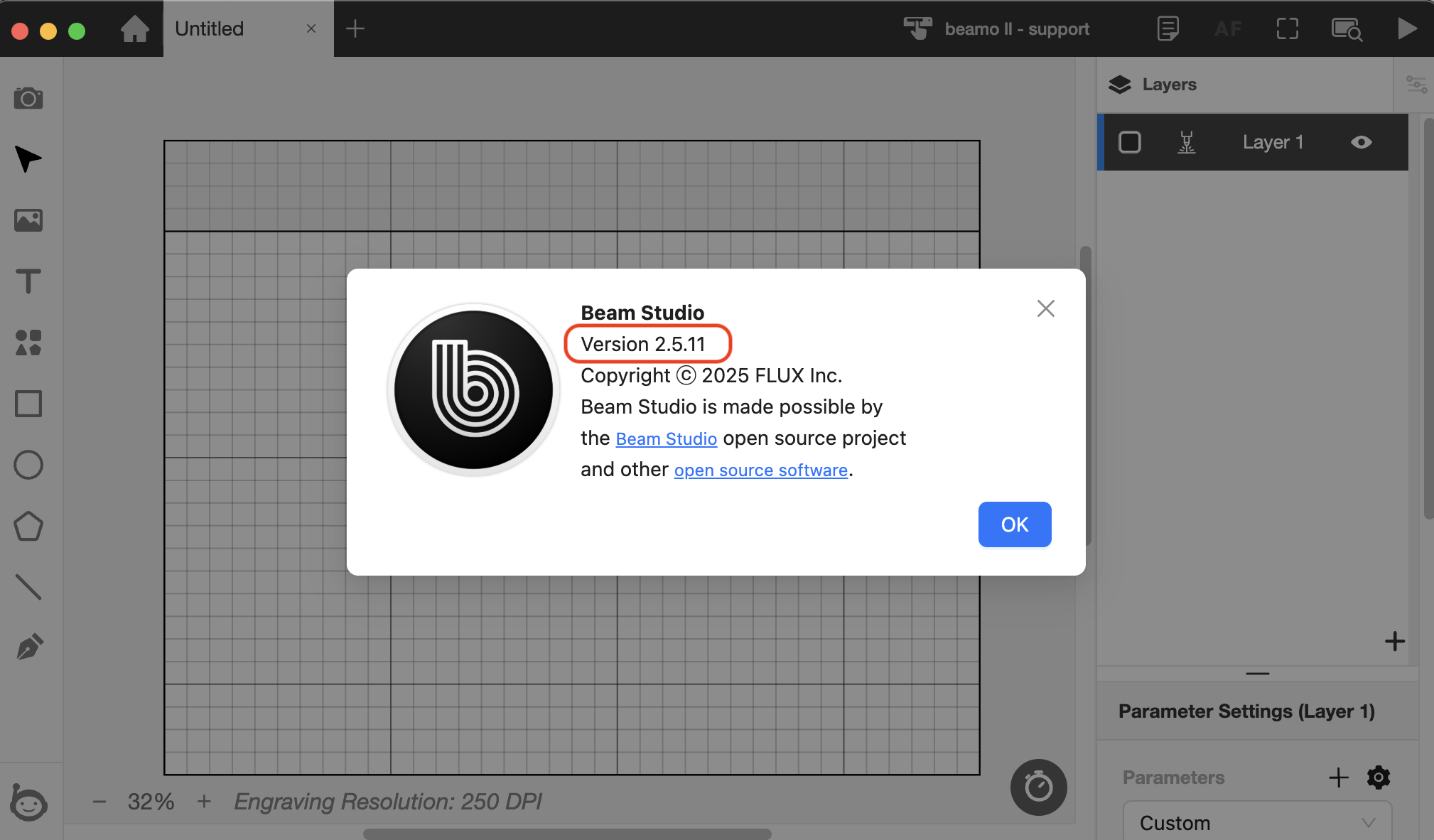The image size is (1434, 840).
Task: Select the Polygon tool
Action: click(28, 526)
